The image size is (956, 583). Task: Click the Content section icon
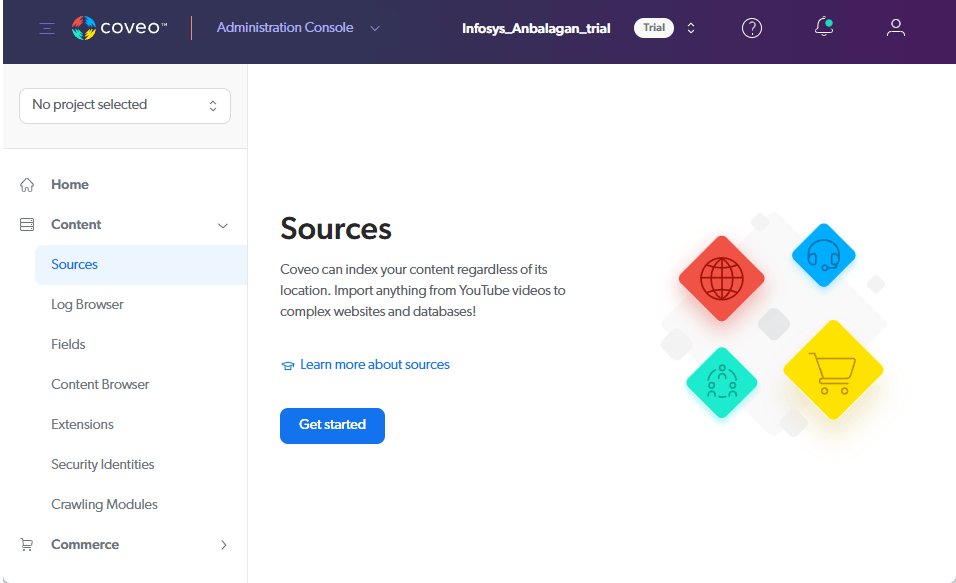click(27, 225)
